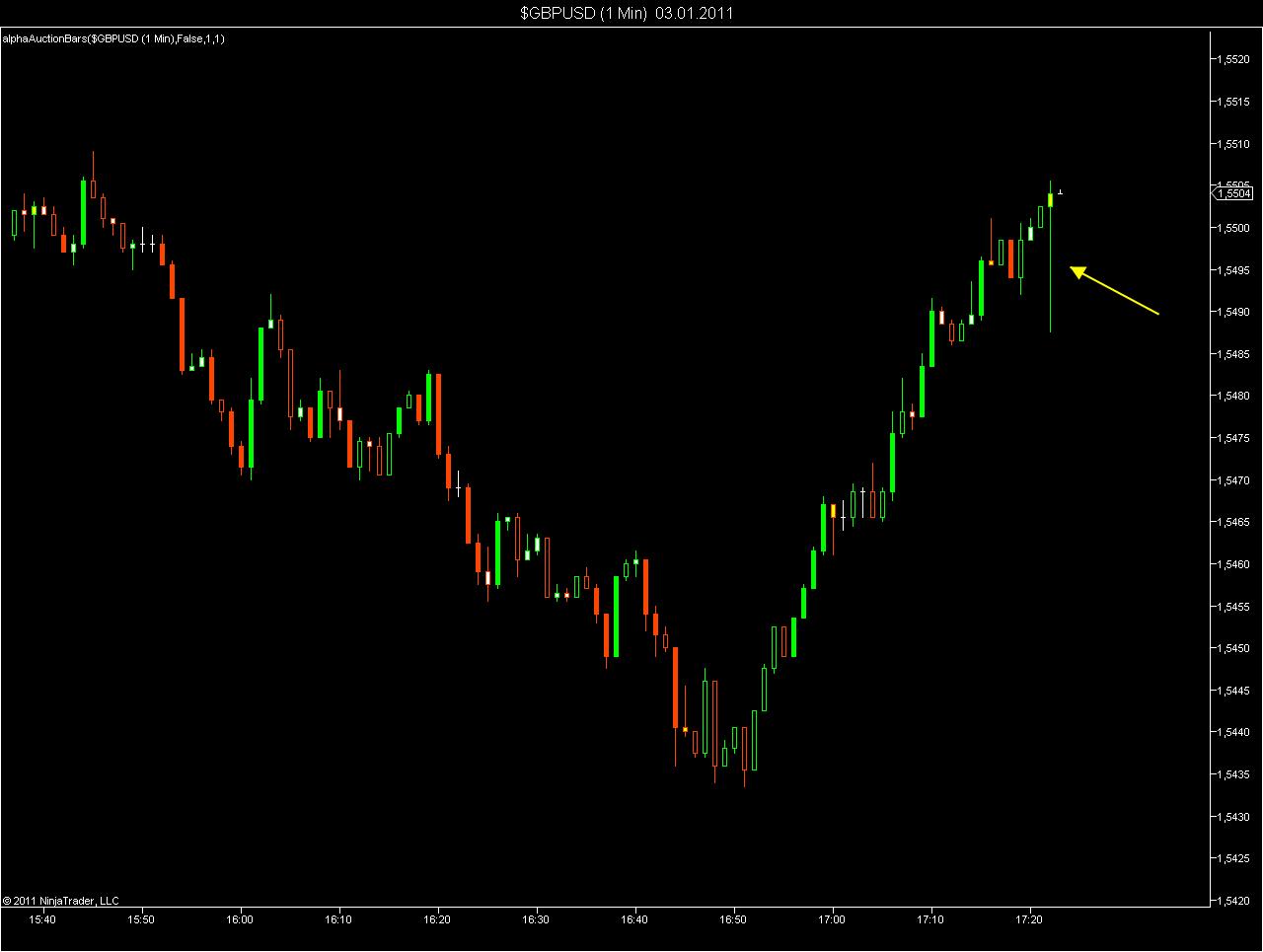1263x952 pixels.
Task: Click the 1,5520 price axis label
Action: (x=1234, y=59)
